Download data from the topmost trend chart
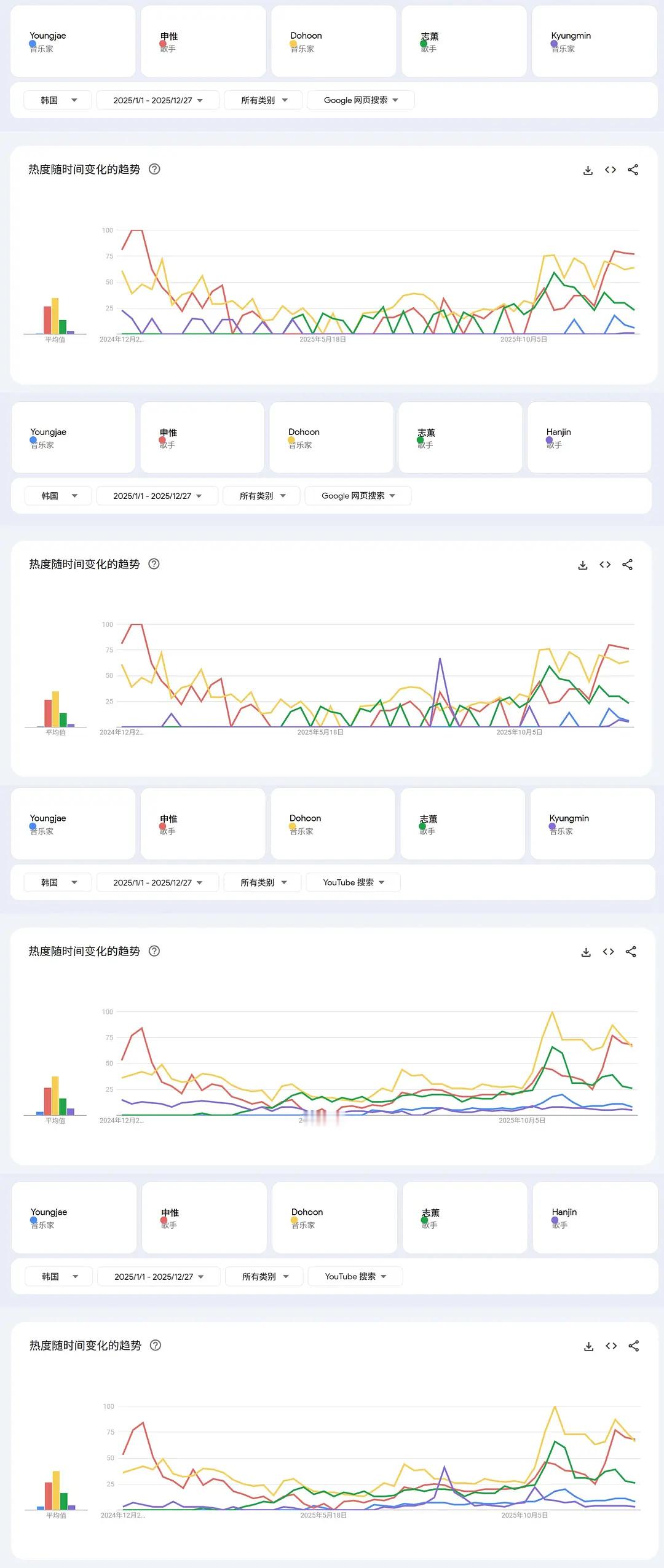 pyautogui.click(x=588, y=170)
